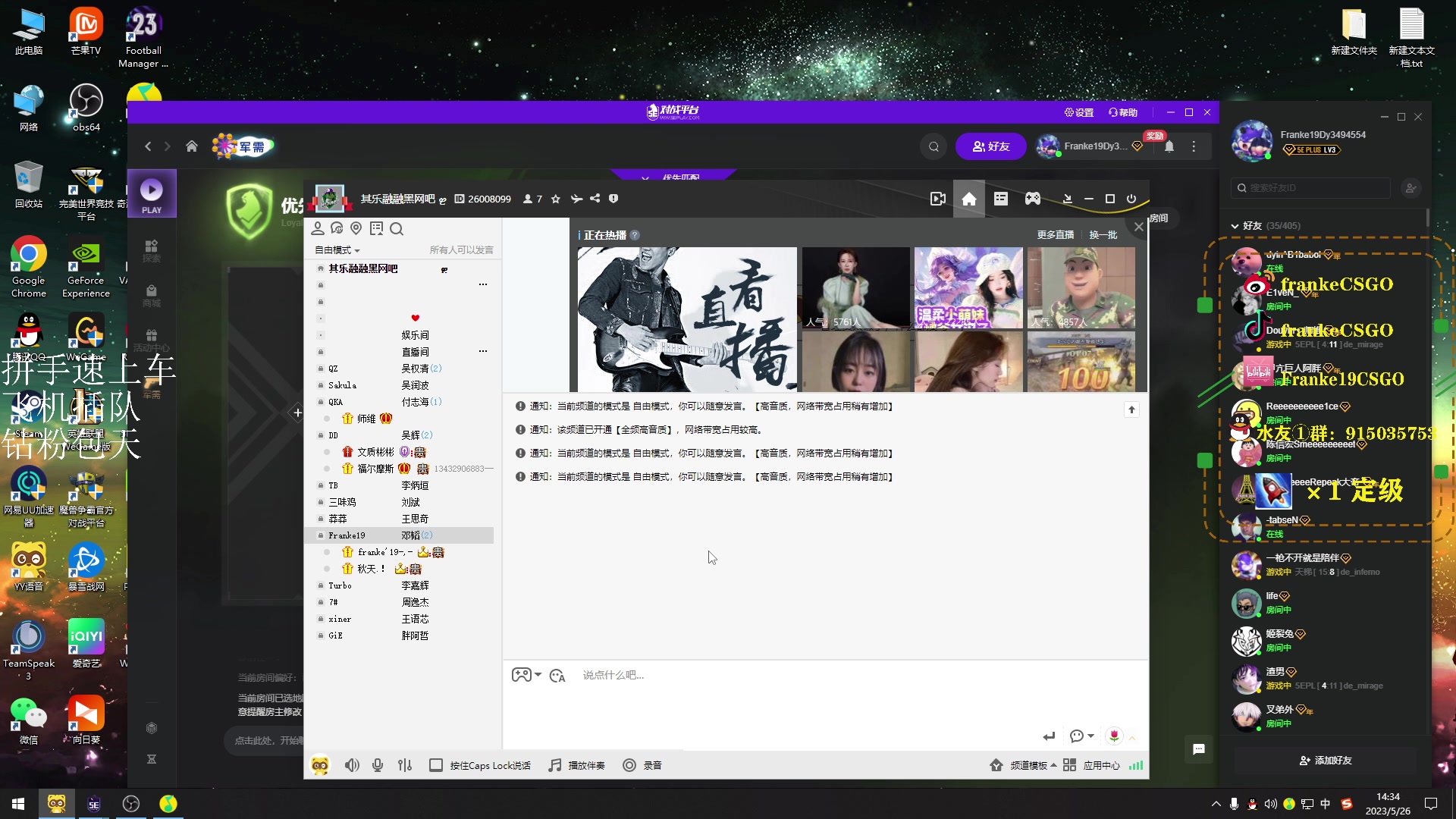Click the search icon in SE platform toolbar
The image size is (1456, 819).
(x=934, y=146)
